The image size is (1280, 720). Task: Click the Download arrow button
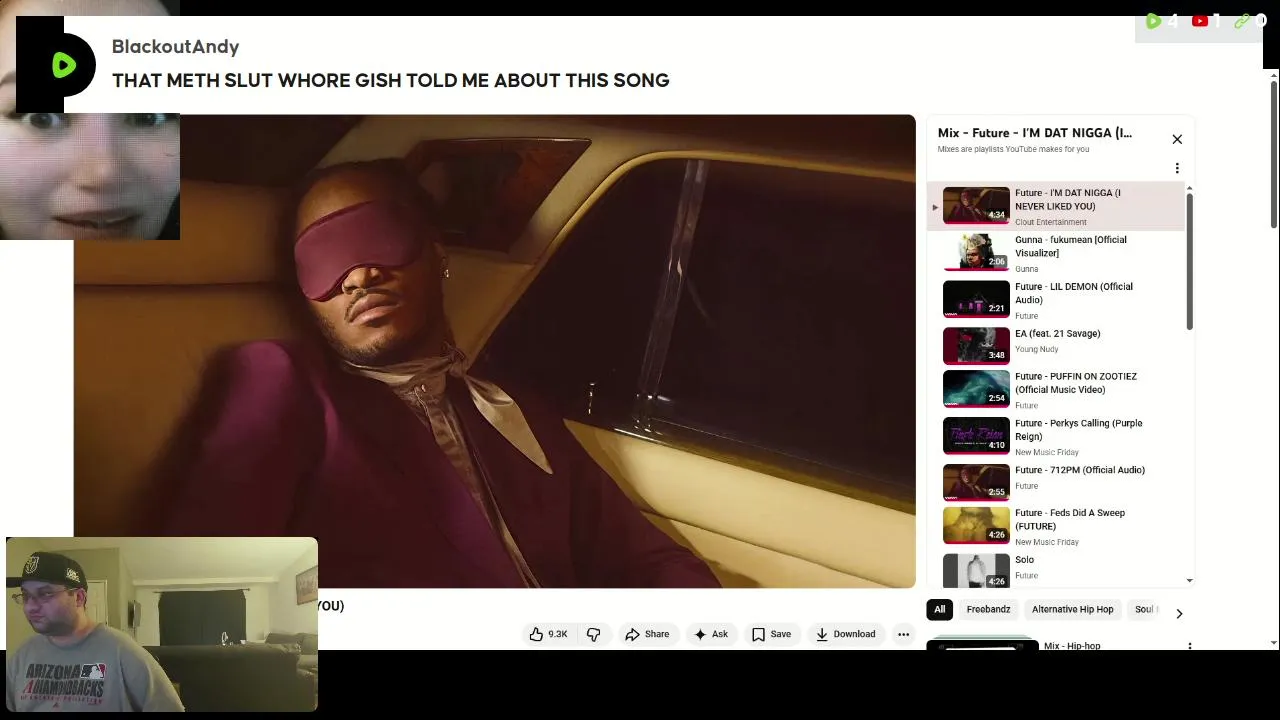coord(845,634)
